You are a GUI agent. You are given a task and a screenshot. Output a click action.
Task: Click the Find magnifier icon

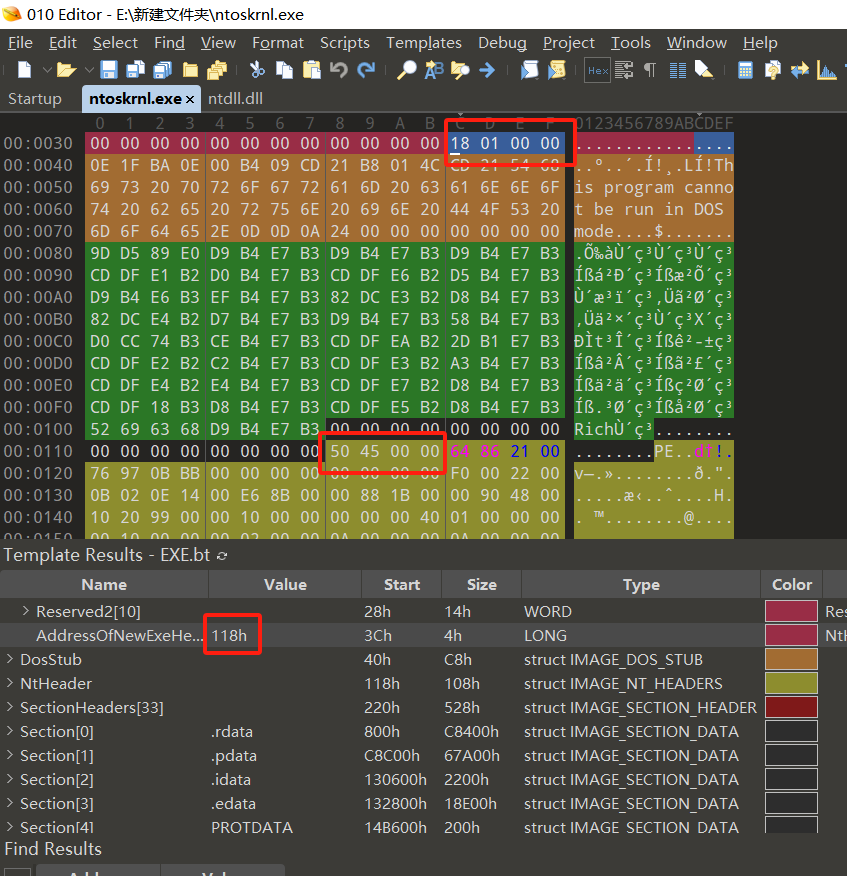coord(407,70)
